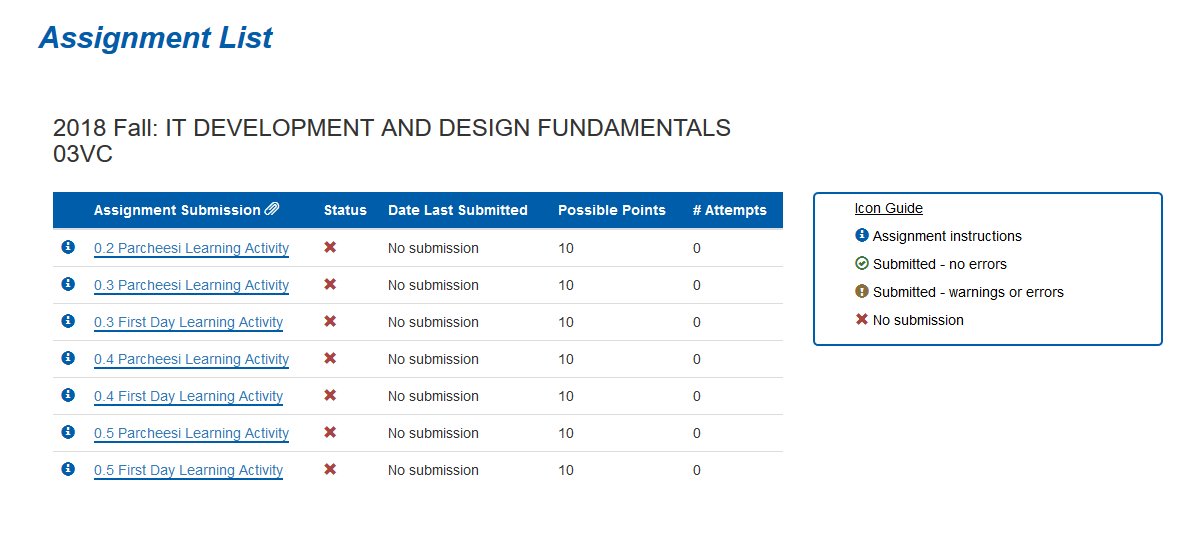Open instructions icon for 0.2 Parcheesi activity
Image resolution: width=1184 pixels, height=543 pixels.
pyautogui.click(x=68, y=247)
